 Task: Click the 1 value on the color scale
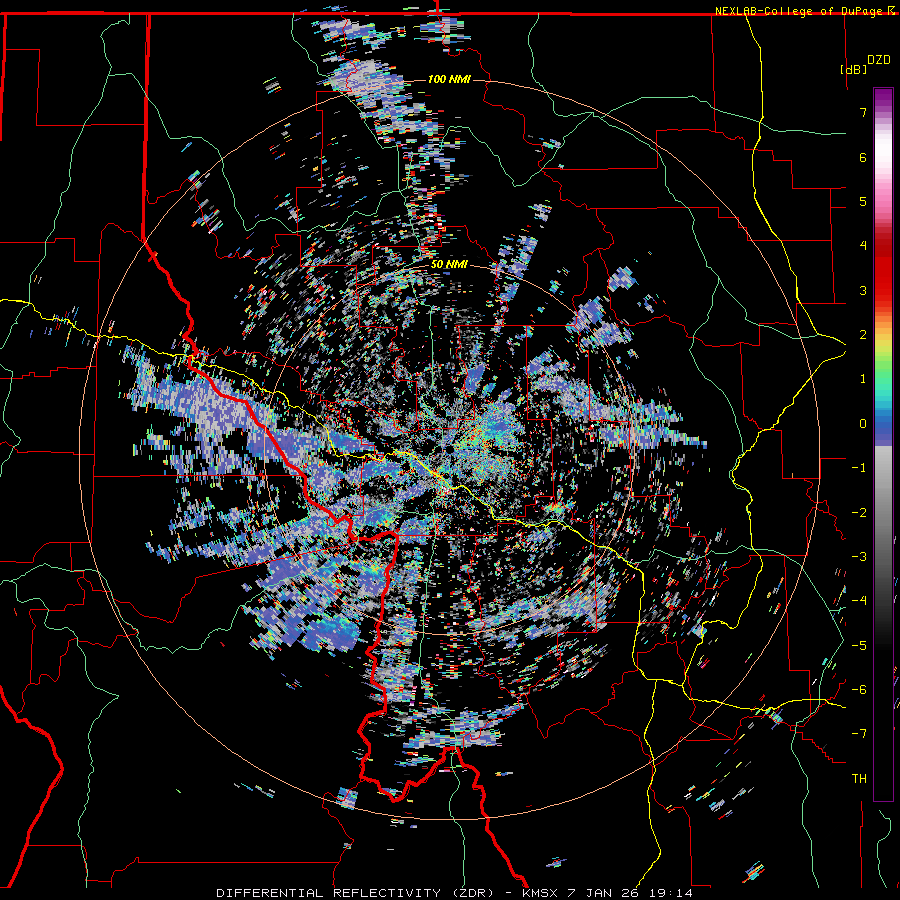coord(863,379)
